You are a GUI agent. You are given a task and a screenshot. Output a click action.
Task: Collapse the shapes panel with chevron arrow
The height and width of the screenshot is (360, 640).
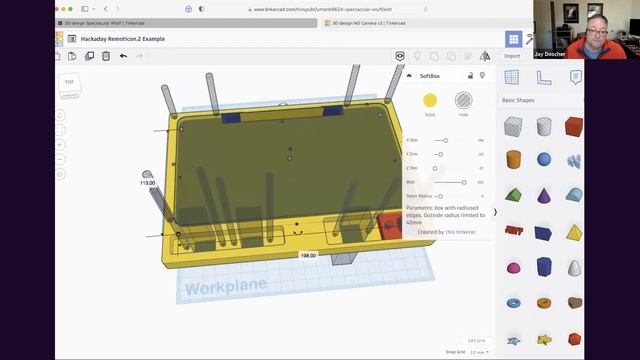(x=495, y=212)
